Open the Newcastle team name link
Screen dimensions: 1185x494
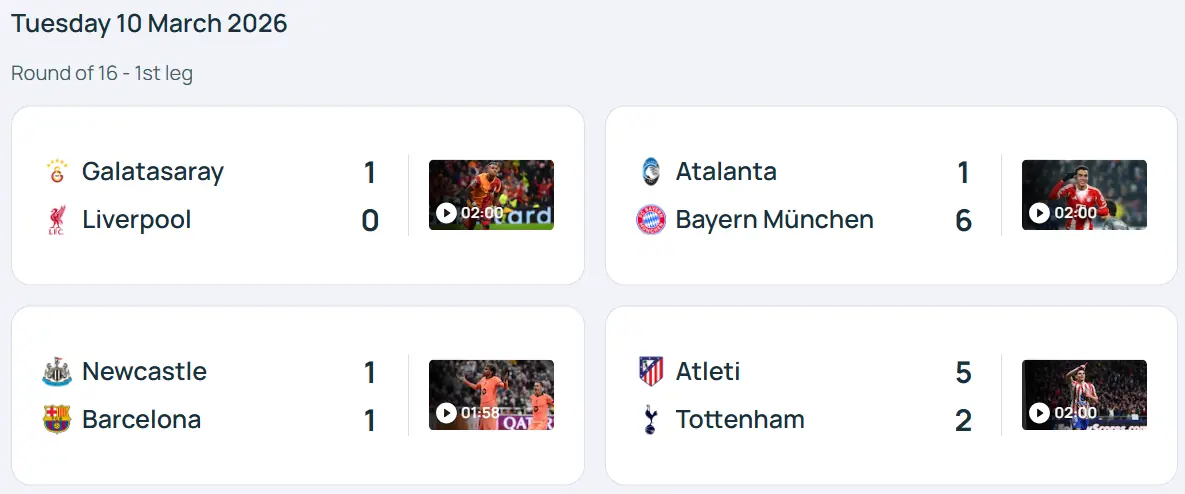[x=144, y=372]
